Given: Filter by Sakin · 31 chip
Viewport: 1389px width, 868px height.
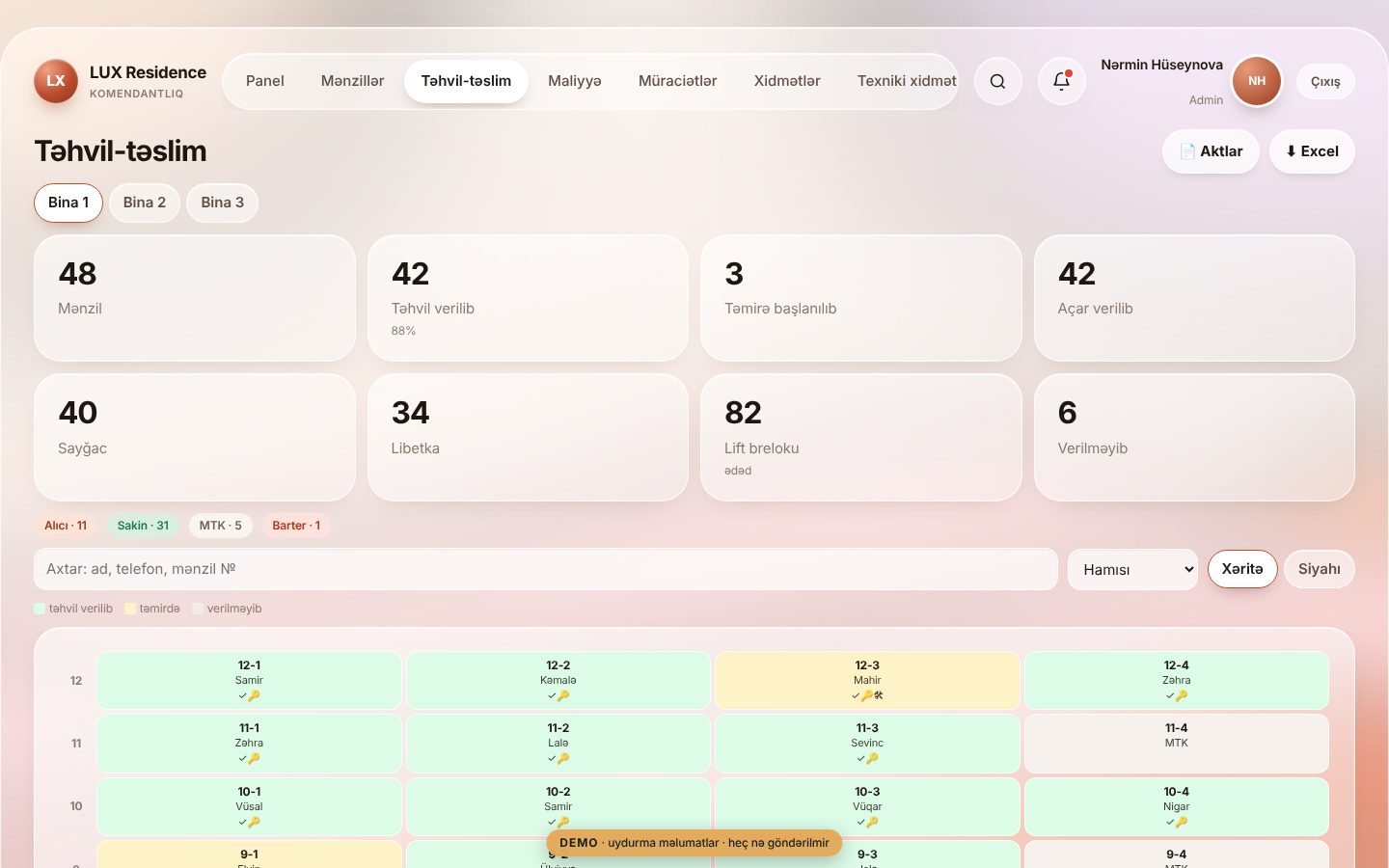Looking at the screenshot, I should (x=143, y=526).
